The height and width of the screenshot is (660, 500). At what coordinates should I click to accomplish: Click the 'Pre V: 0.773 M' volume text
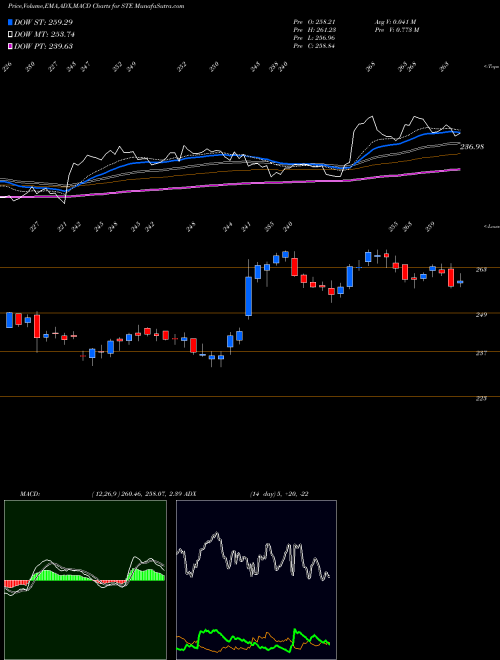pyautogui.click(x=396, y=30)
